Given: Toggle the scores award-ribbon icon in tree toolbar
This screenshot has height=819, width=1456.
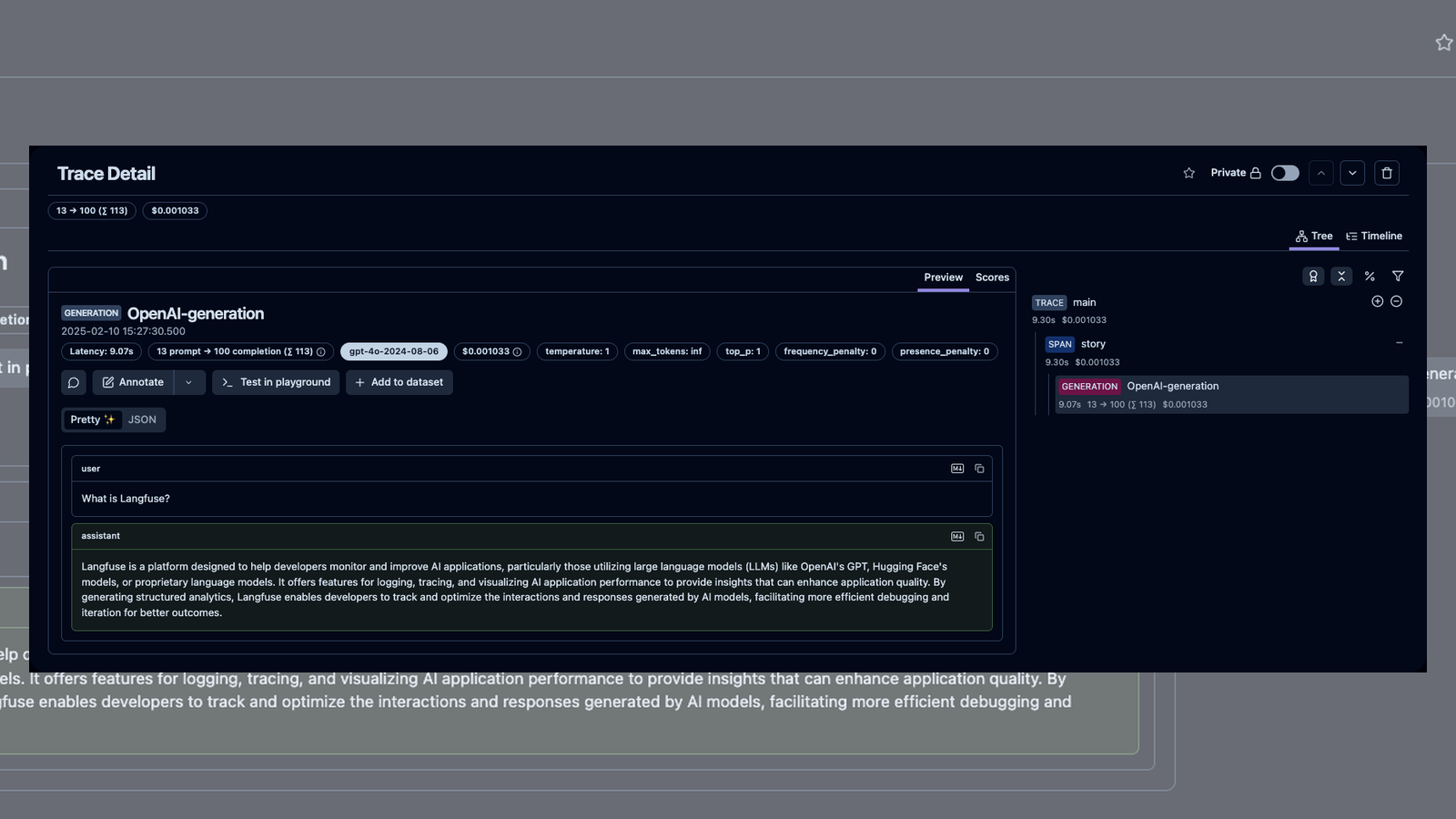Looking at the screenshot, I should coord(1313,276).
